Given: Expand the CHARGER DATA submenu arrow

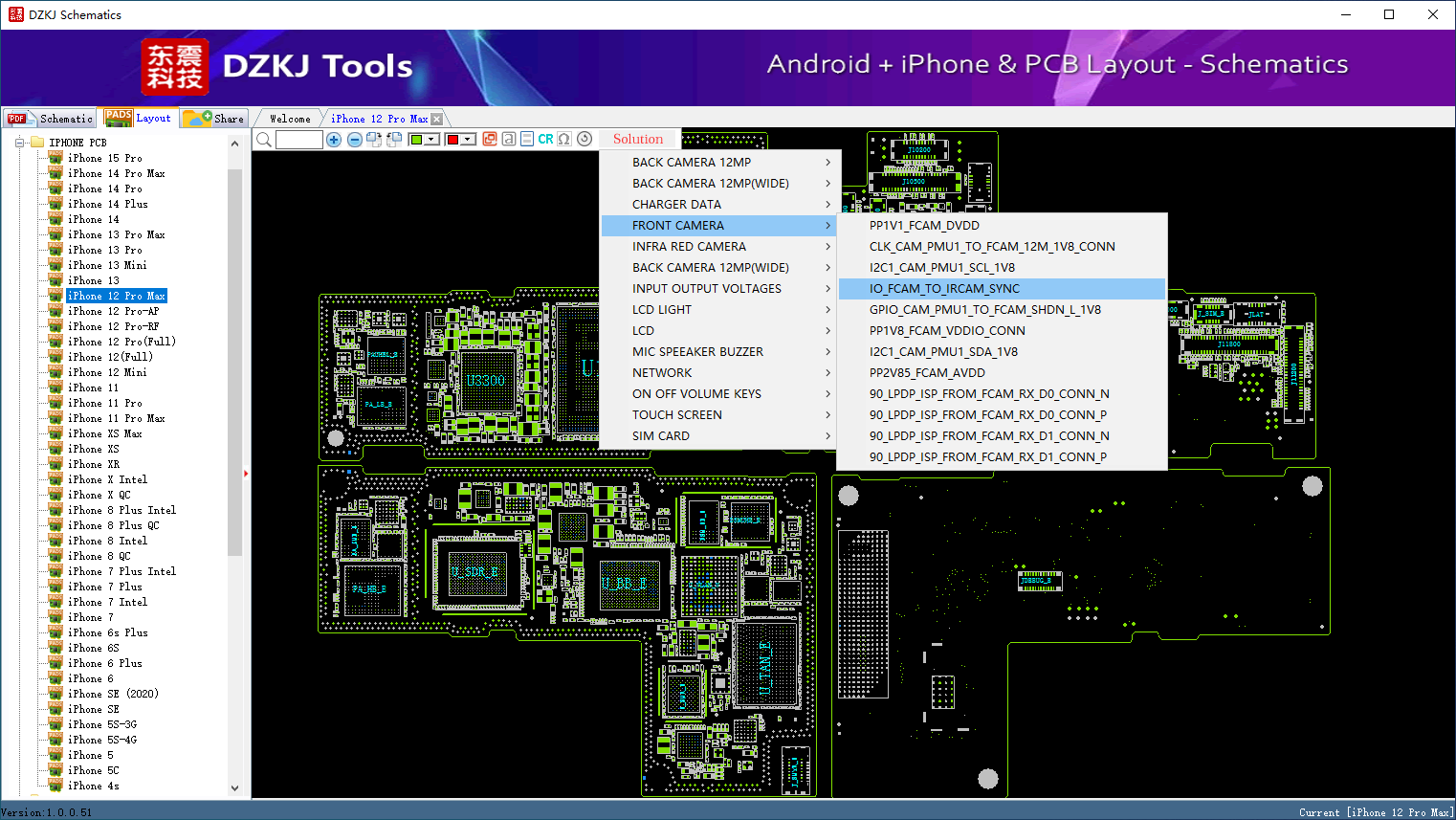Looking at the screenshot, I should tap(828, 205).
